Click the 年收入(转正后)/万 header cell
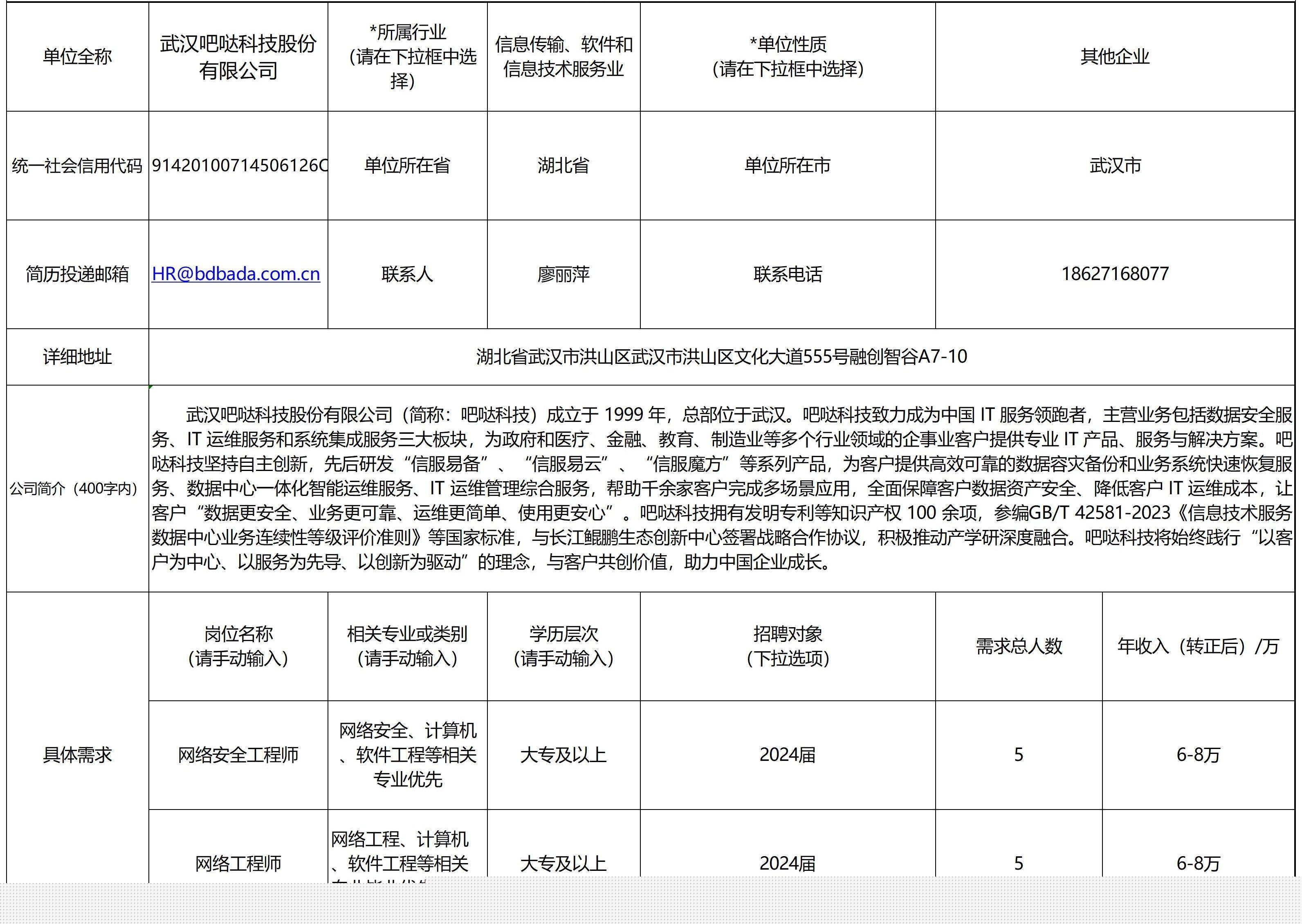The height and width of the screenshot is (924, 1302). pos(1198,646)
